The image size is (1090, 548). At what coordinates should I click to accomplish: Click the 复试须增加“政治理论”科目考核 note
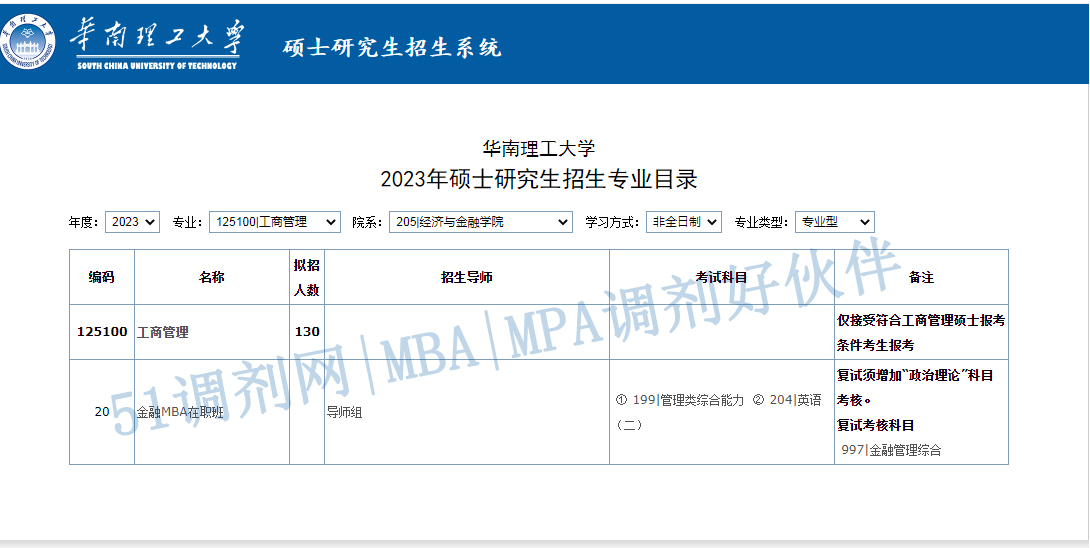915,387
